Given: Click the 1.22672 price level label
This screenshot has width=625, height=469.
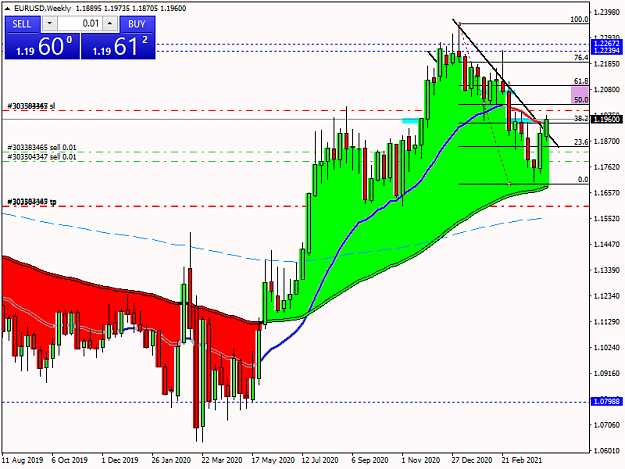Looking at the screenshot, I should pyautogui.click(x=606, y=43).
